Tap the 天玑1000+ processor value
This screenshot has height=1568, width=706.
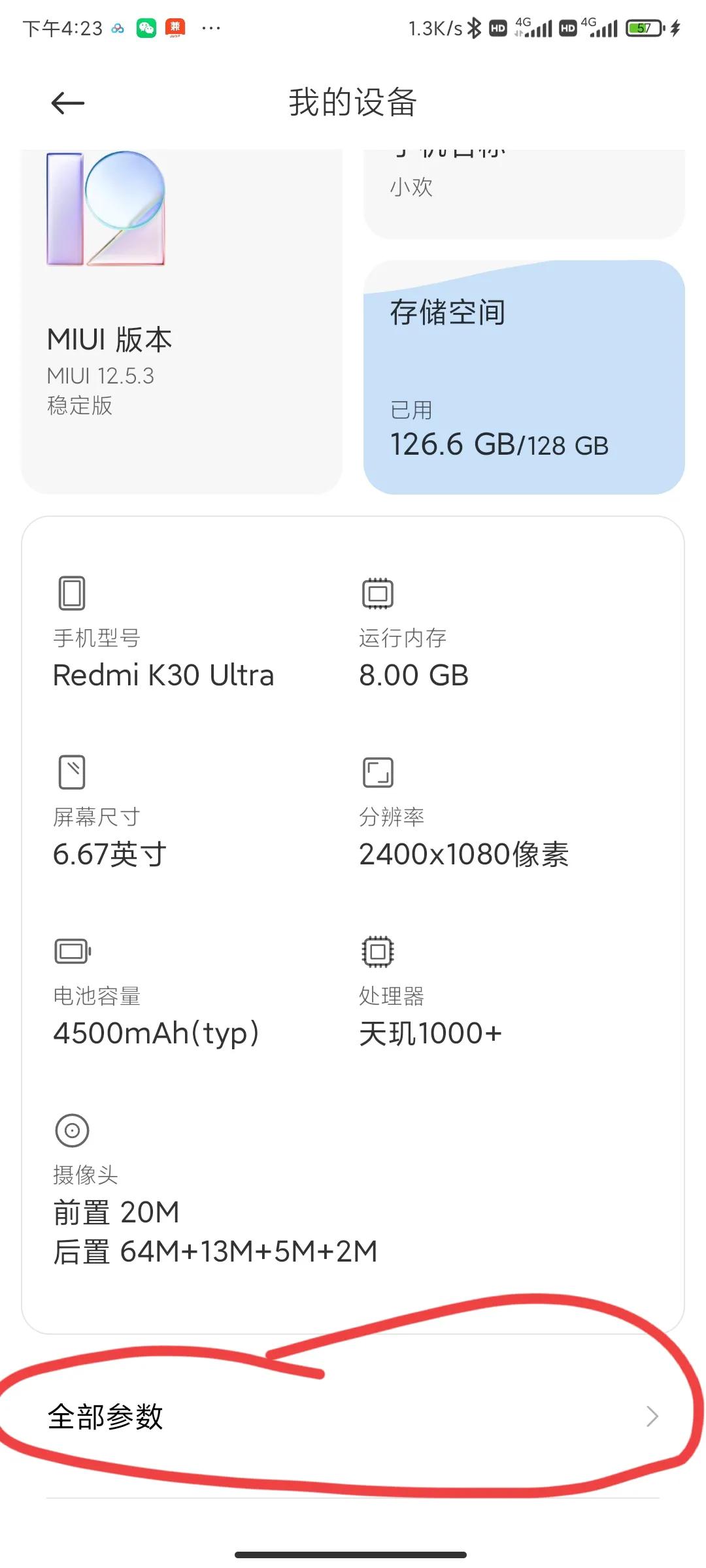[x=430, y=1034]
